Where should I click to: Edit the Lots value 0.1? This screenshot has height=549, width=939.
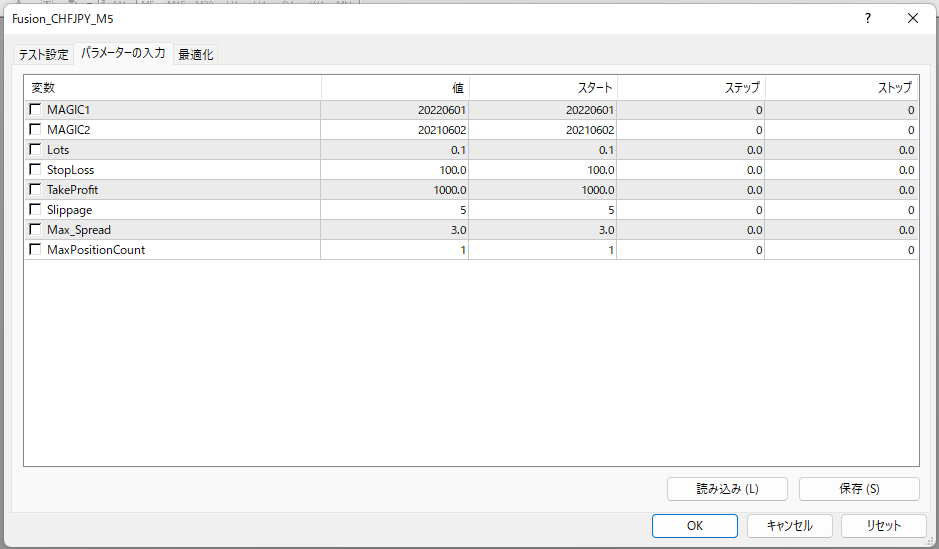coord(395,150)
